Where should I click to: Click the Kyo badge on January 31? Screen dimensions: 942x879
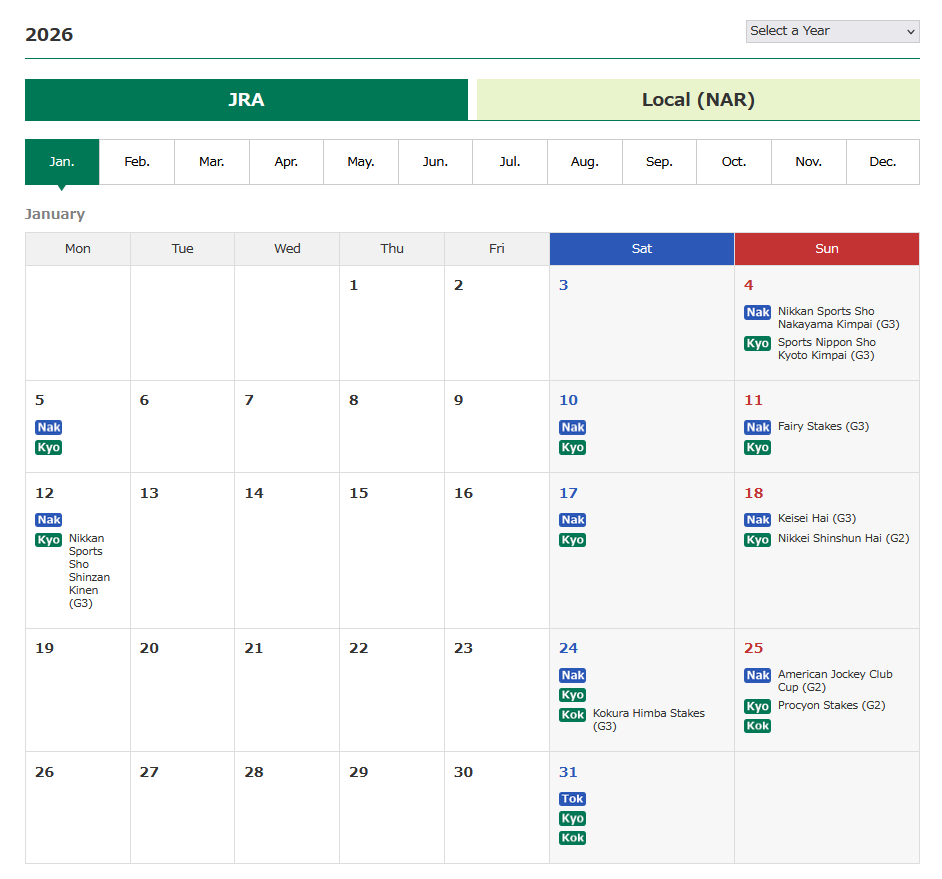(x=573, y=819)
